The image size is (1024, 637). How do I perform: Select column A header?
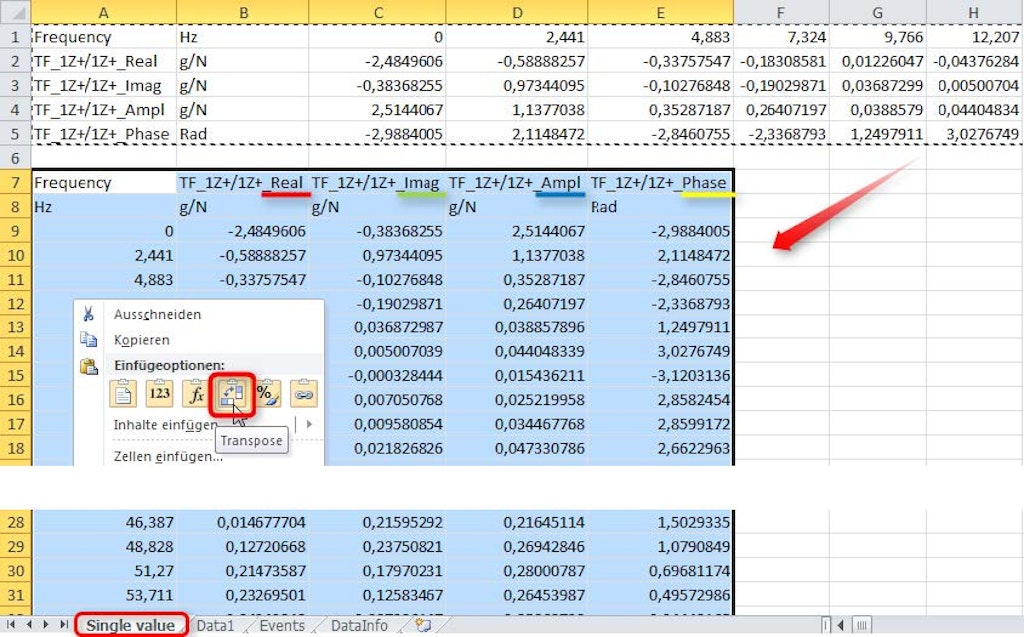(x=103, y=12)
